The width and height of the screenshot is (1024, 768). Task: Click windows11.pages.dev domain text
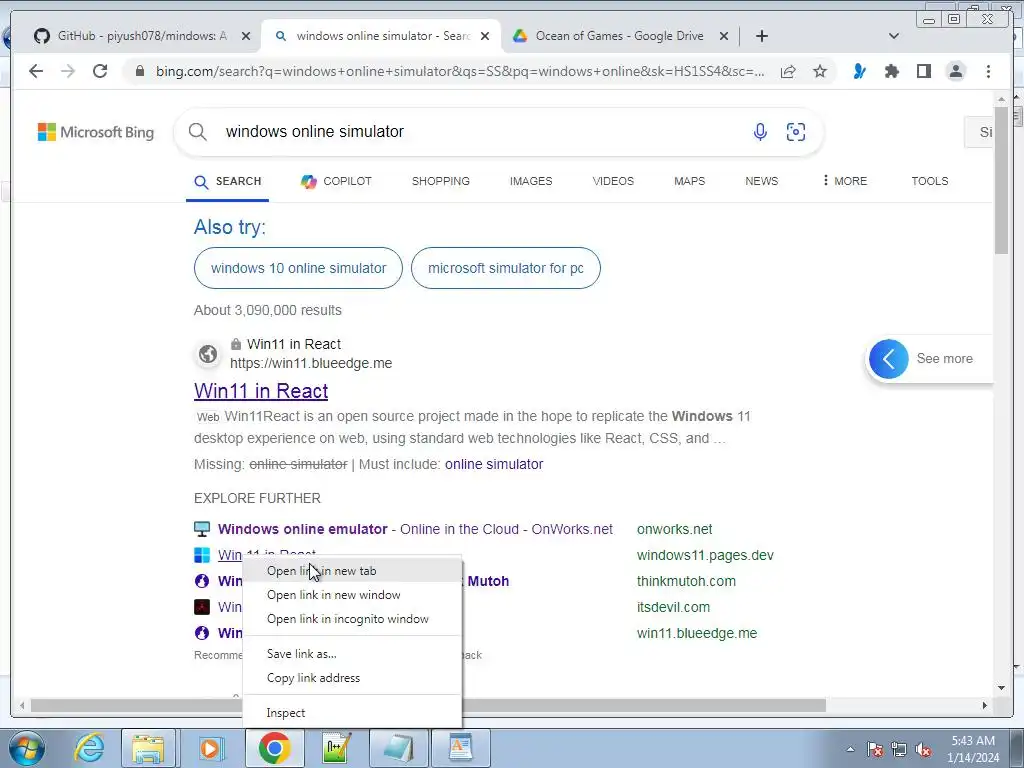point(705,555)
